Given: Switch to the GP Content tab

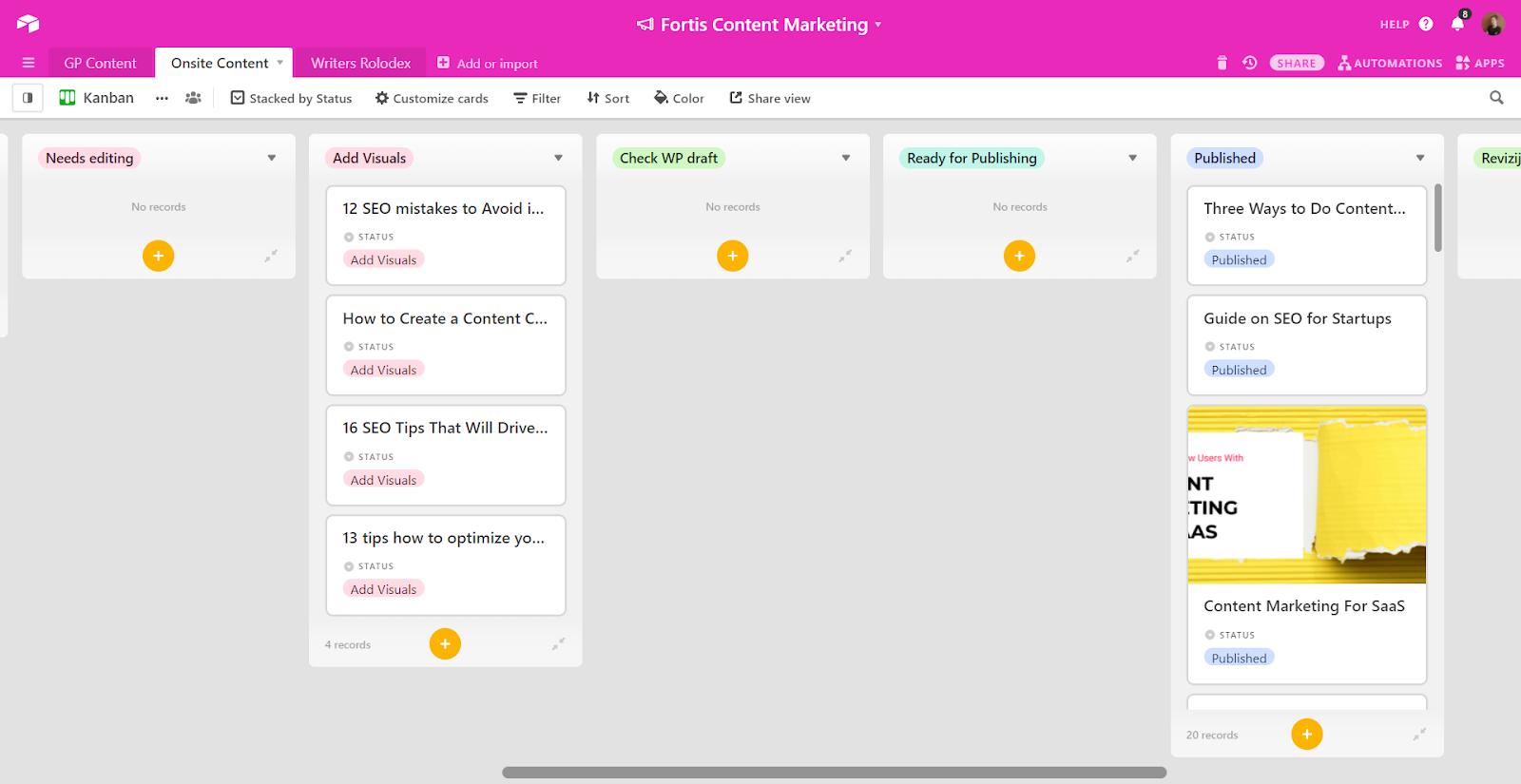Looking at the screenshot, I should point(100,64).
